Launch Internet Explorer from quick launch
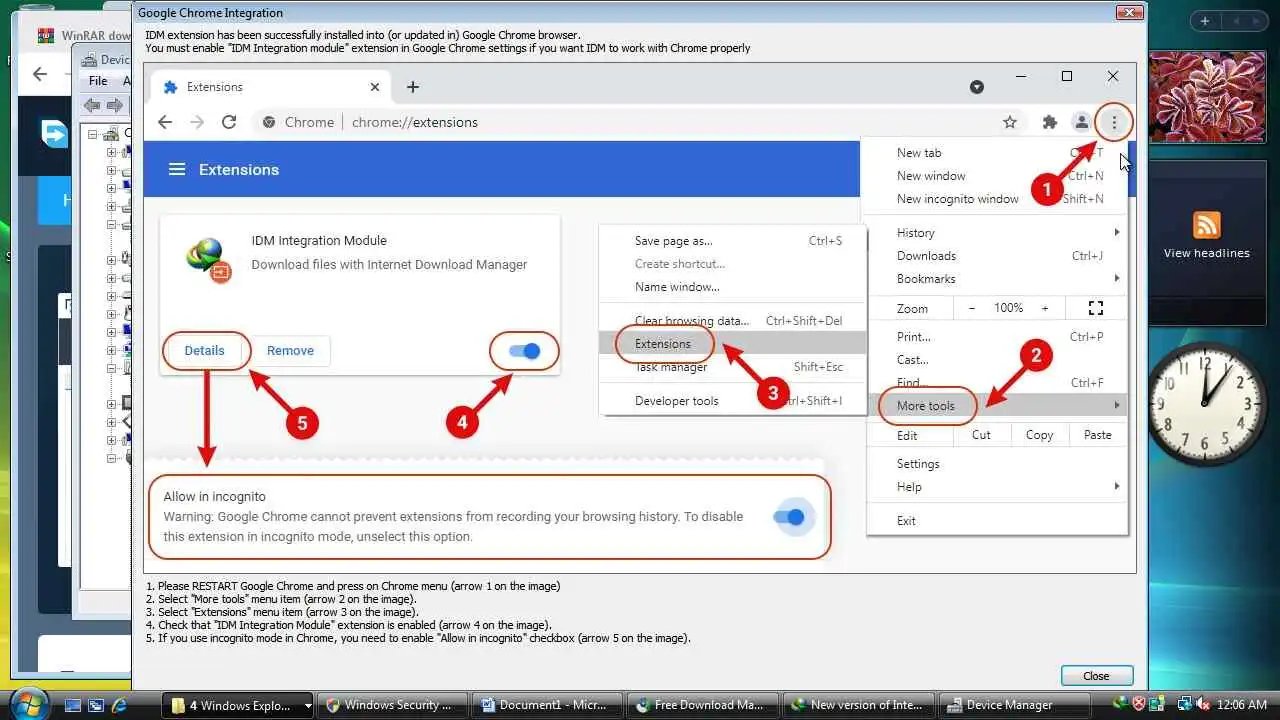This screenshot has width=1280, height=720. [x=119, y=706]
